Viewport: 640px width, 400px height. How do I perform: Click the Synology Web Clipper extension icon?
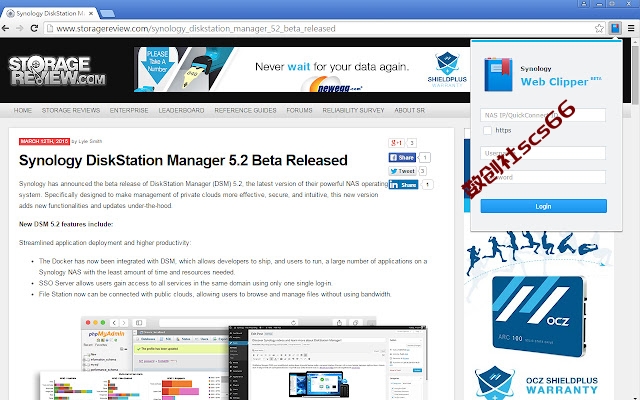click(615, 28)
